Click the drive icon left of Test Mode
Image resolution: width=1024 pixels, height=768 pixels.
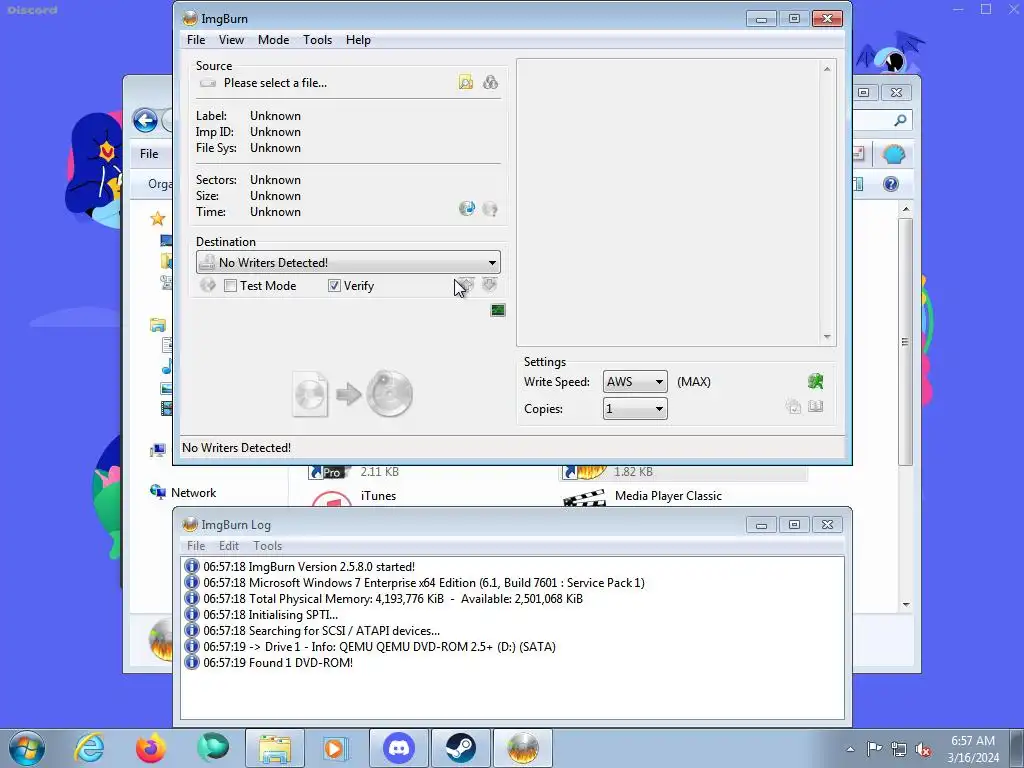click(208, 285)
